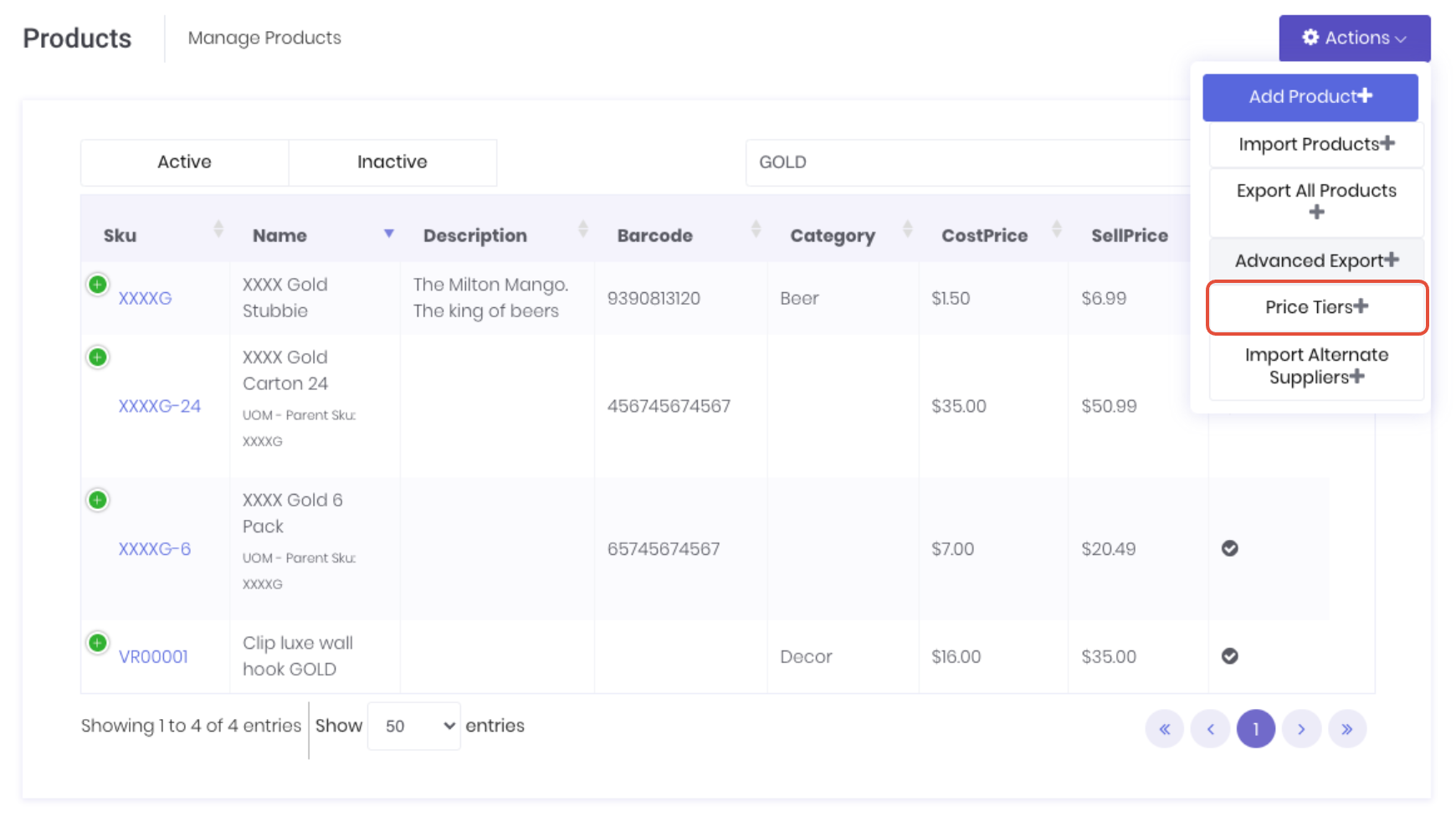The width and height of the screenshot is (1456, 822).
Task: Go to last page double-right arrow
Action: pos(1347,729)
